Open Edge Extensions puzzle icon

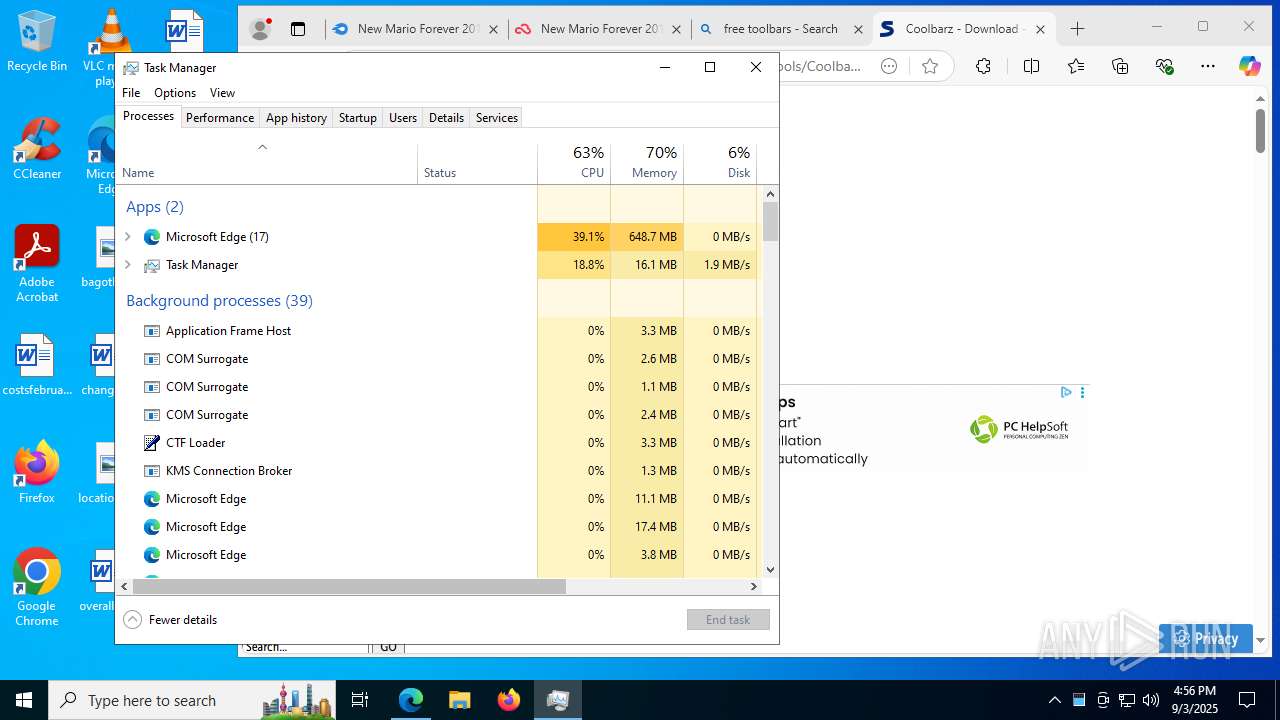coord(983,66)
